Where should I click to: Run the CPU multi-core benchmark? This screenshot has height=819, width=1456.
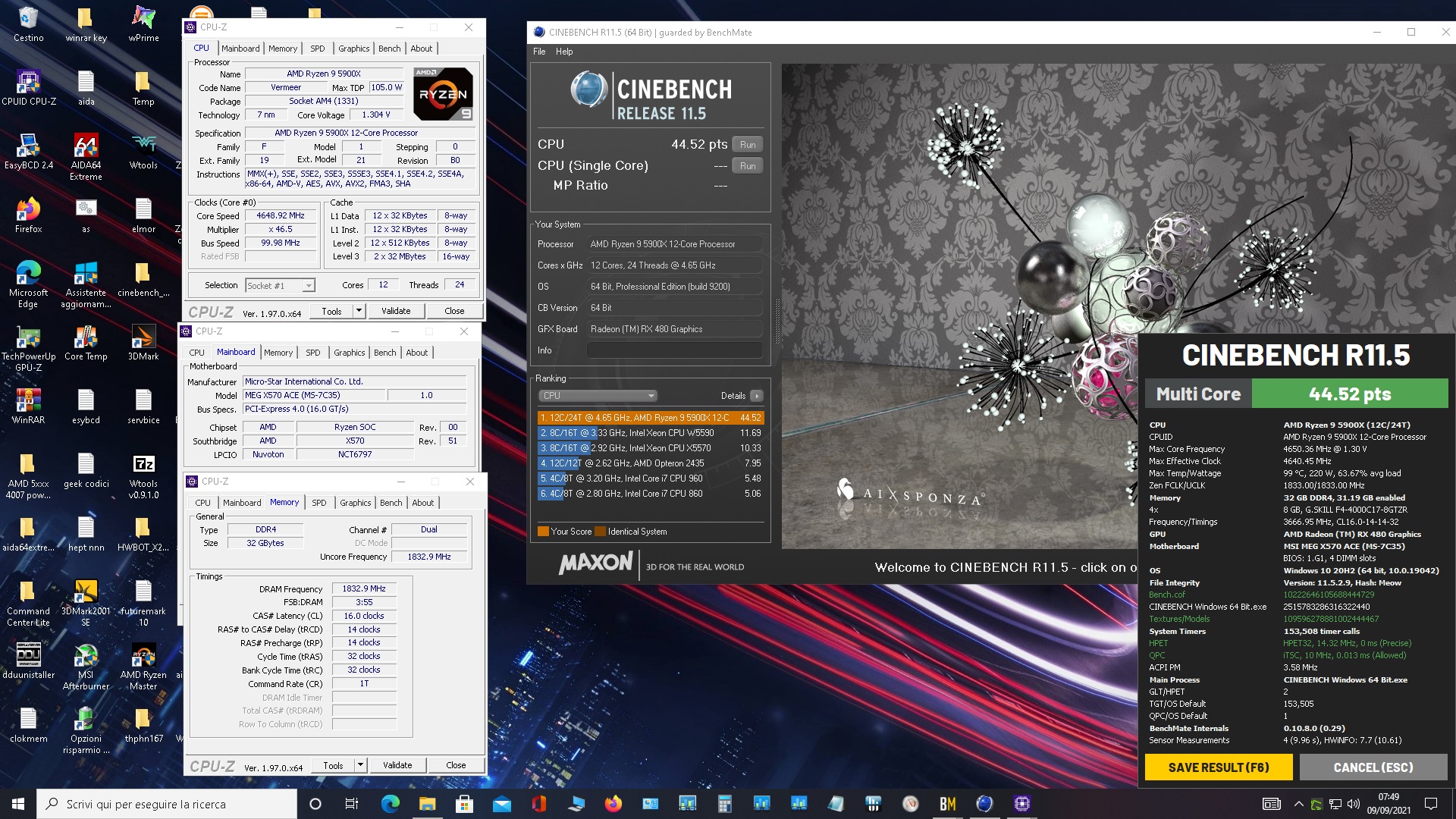click(748, 145)
